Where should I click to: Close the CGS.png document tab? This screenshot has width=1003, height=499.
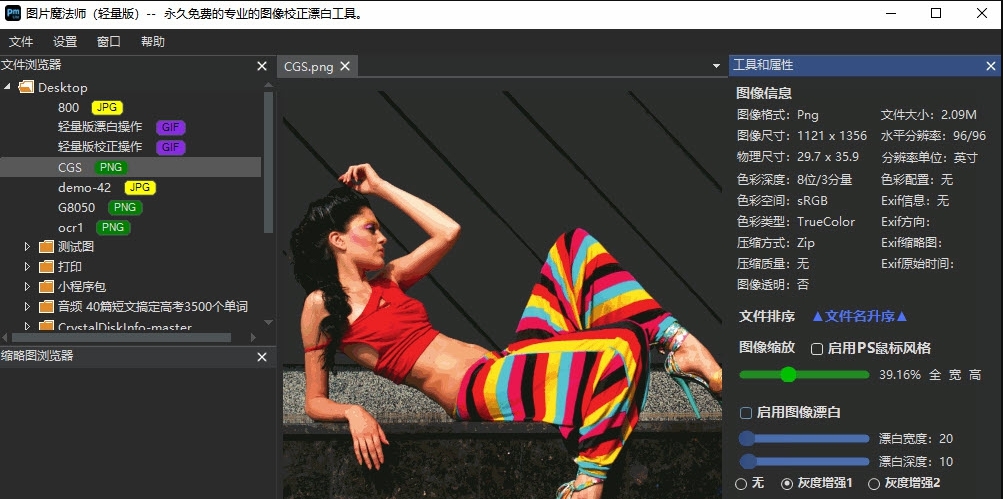pyautogui.click(x=345, y=66)
